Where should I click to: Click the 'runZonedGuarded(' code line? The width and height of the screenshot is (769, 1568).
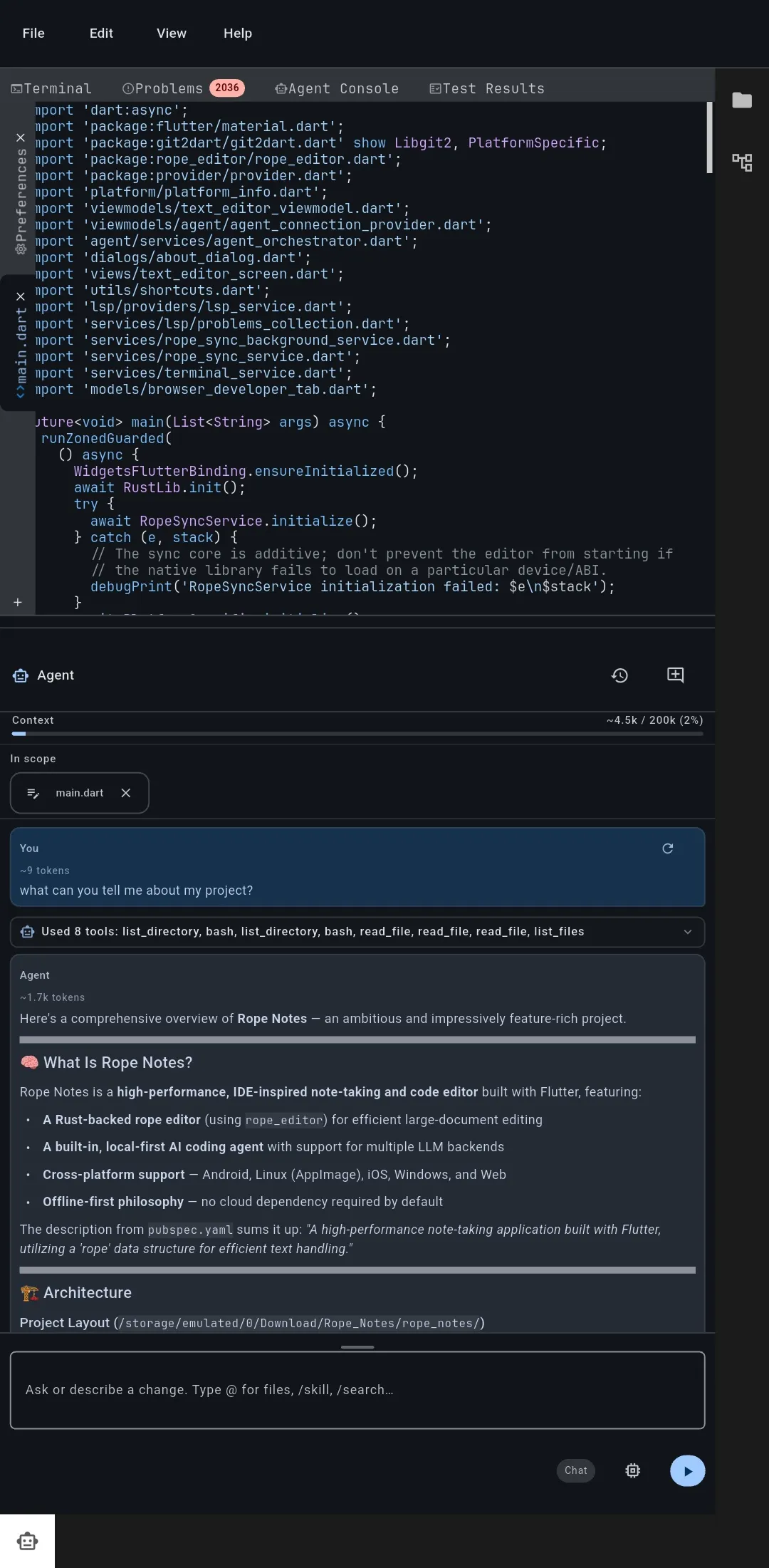(x=107, y=438)
